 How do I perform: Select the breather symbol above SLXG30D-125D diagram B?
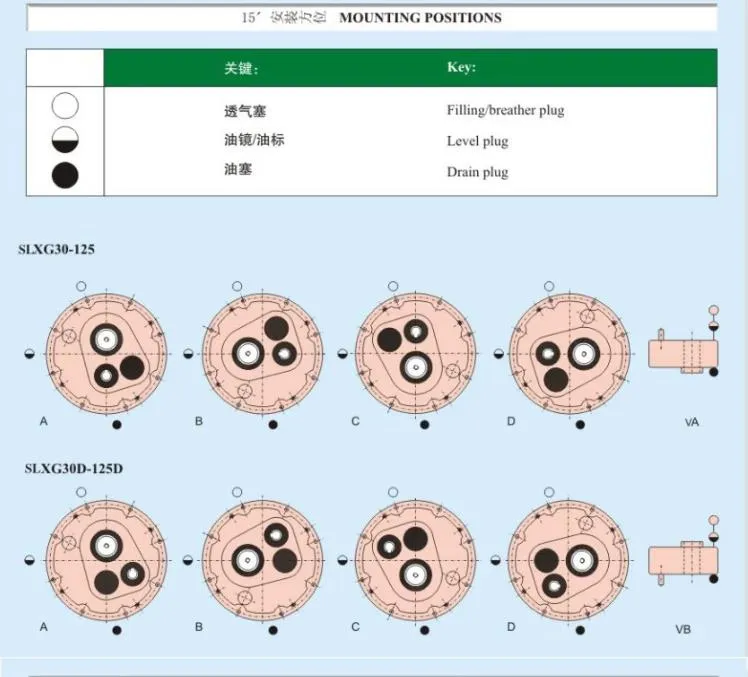(x=237, y=492)
